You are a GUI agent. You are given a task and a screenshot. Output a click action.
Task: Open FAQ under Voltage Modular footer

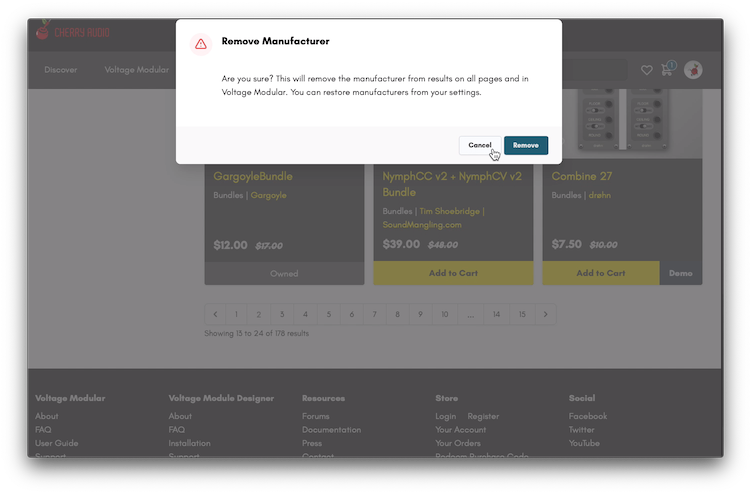pyautogui.click(x=43, y=429)
